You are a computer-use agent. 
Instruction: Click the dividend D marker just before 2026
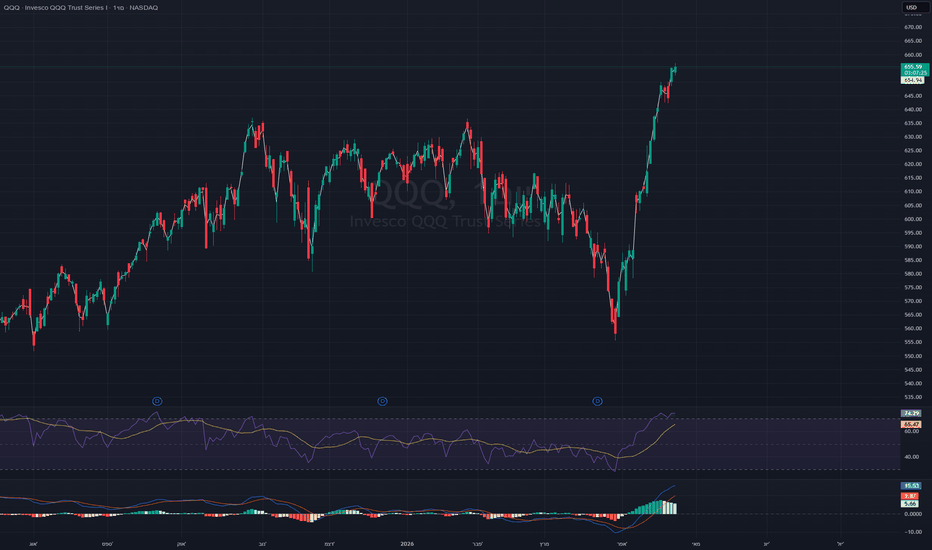tap(382, 401)
